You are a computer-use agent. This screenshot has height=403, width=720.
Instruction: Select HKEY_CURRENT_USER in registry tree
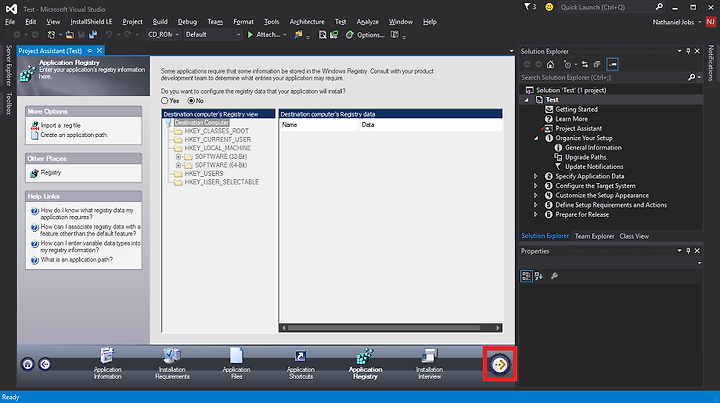pyautogui.click(x=218, y=140)
